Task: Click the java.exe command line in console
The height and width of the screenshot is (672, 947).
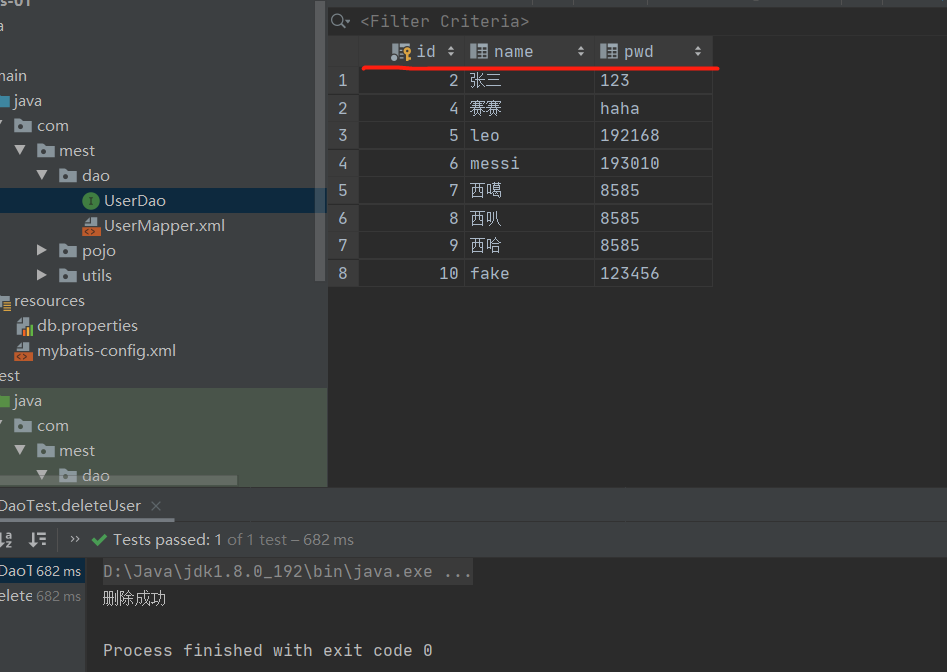Action: [x=287, y=571]
